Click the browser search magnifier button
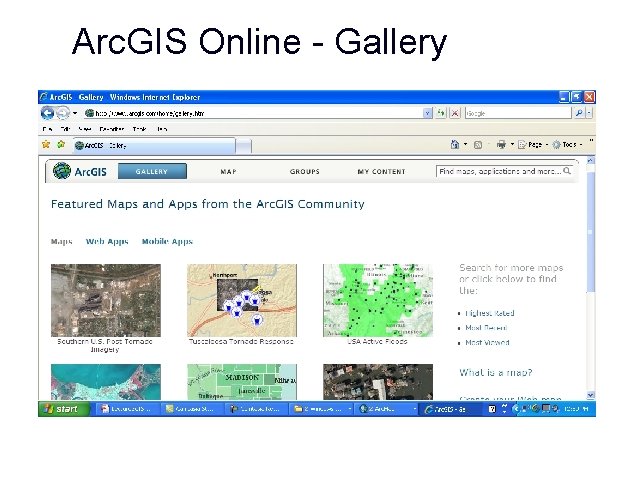This screenshot has height=480, width=640. pyautogui.click(x=579, y=113)
